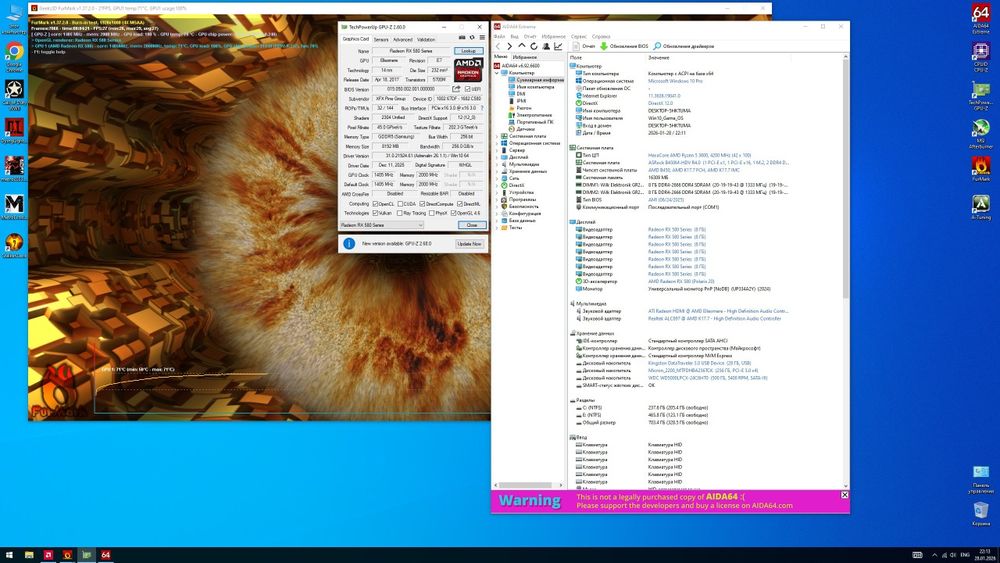Click the AIDA64 up-level arrow icon
The height and width of the screenshot is (563, 1000).
[x=522, y=47]
